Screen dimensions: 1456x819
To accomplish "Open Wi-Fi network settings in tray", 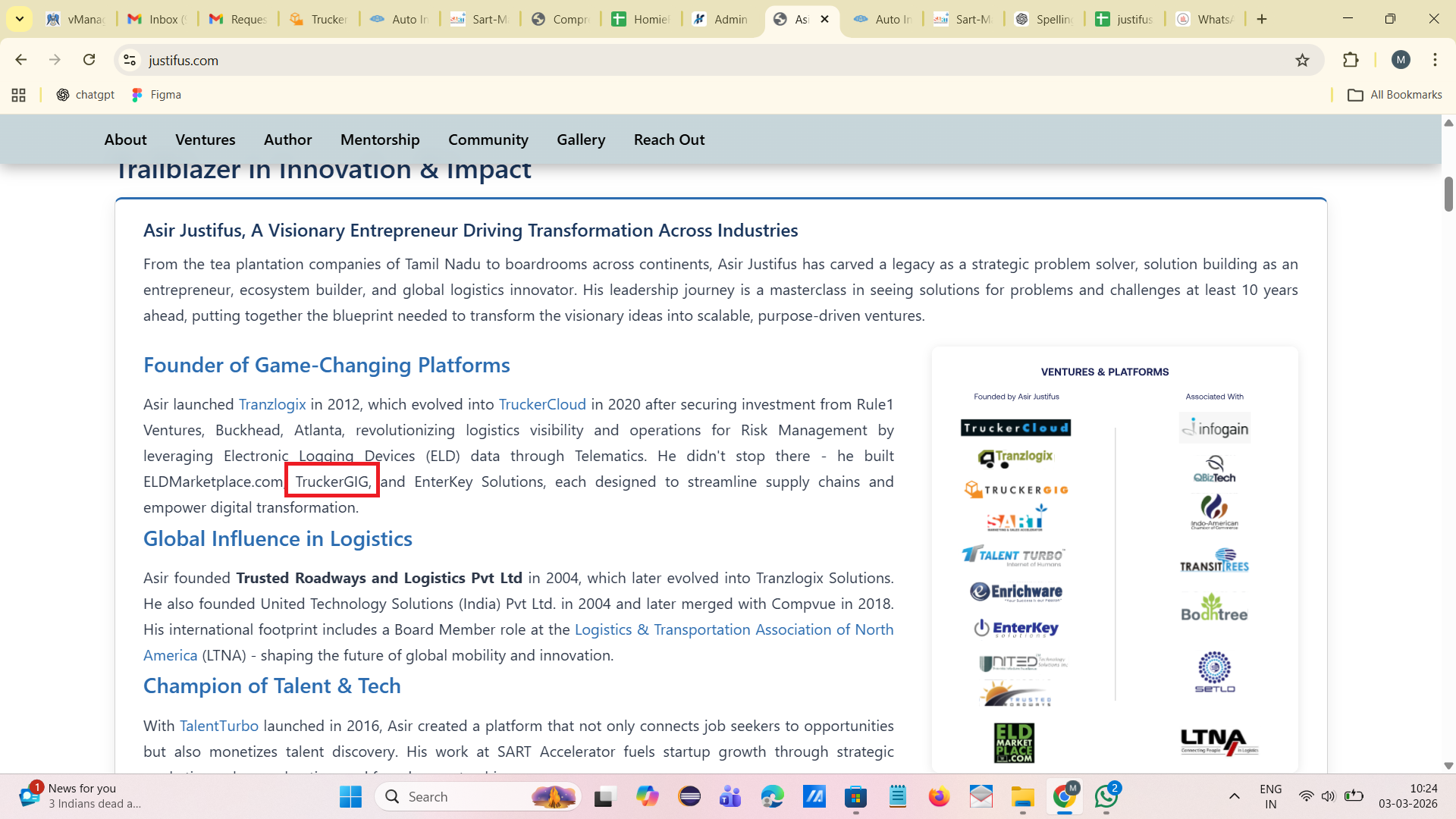I will pos(1306,796).
